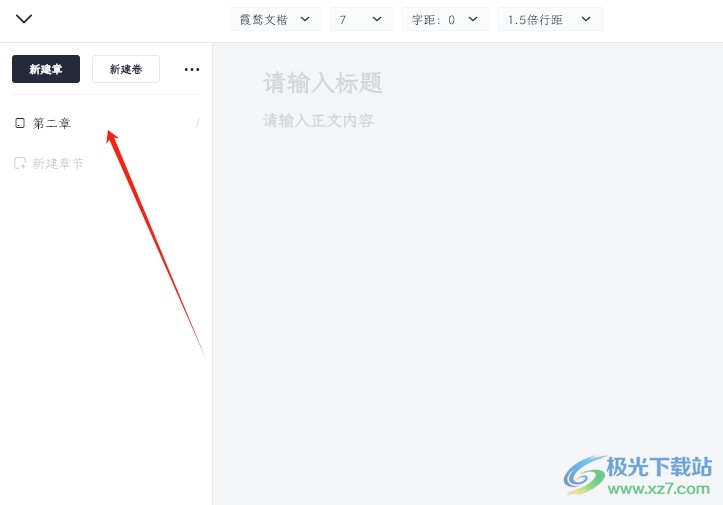Click the add-chapter plus icon beside 新建章节
723x505 pixels.
20,163
